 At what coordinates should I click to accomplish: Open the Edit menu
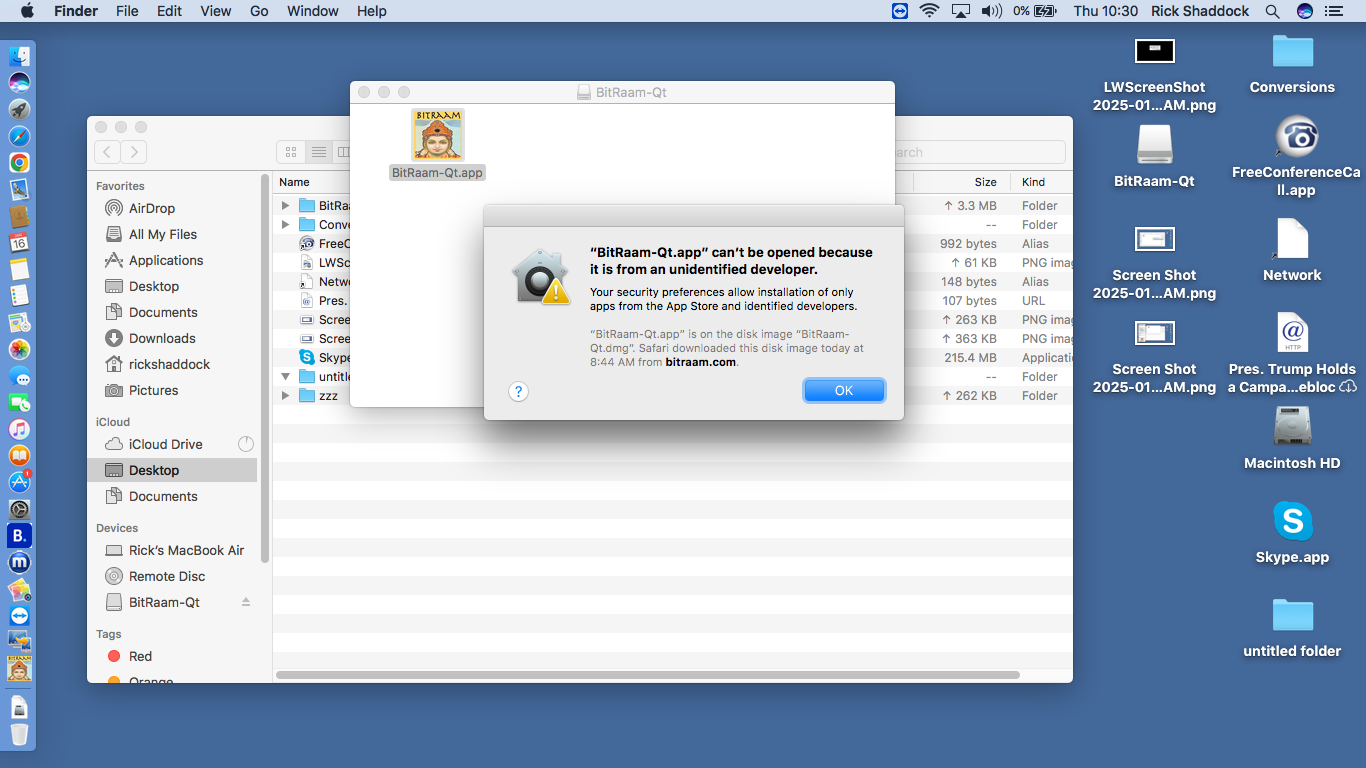(169, 11)
